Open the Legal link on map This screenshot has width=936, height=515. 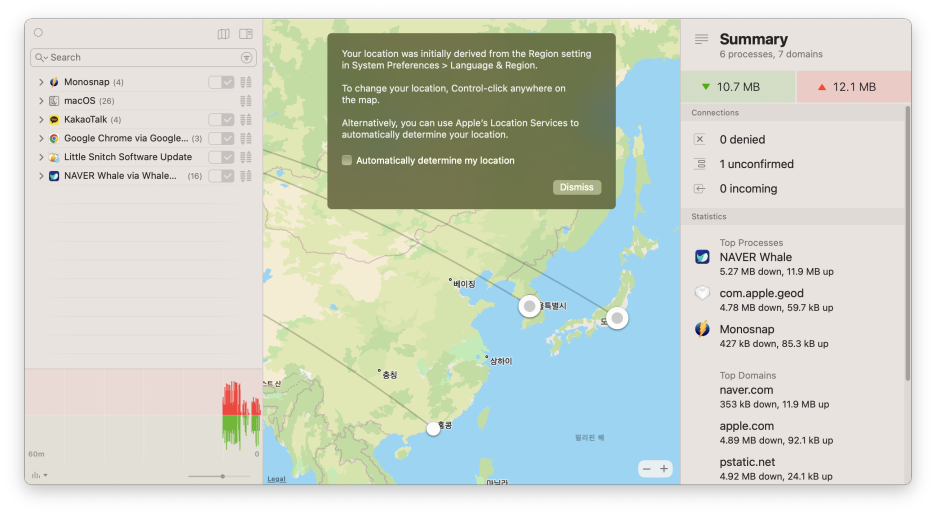276,479
